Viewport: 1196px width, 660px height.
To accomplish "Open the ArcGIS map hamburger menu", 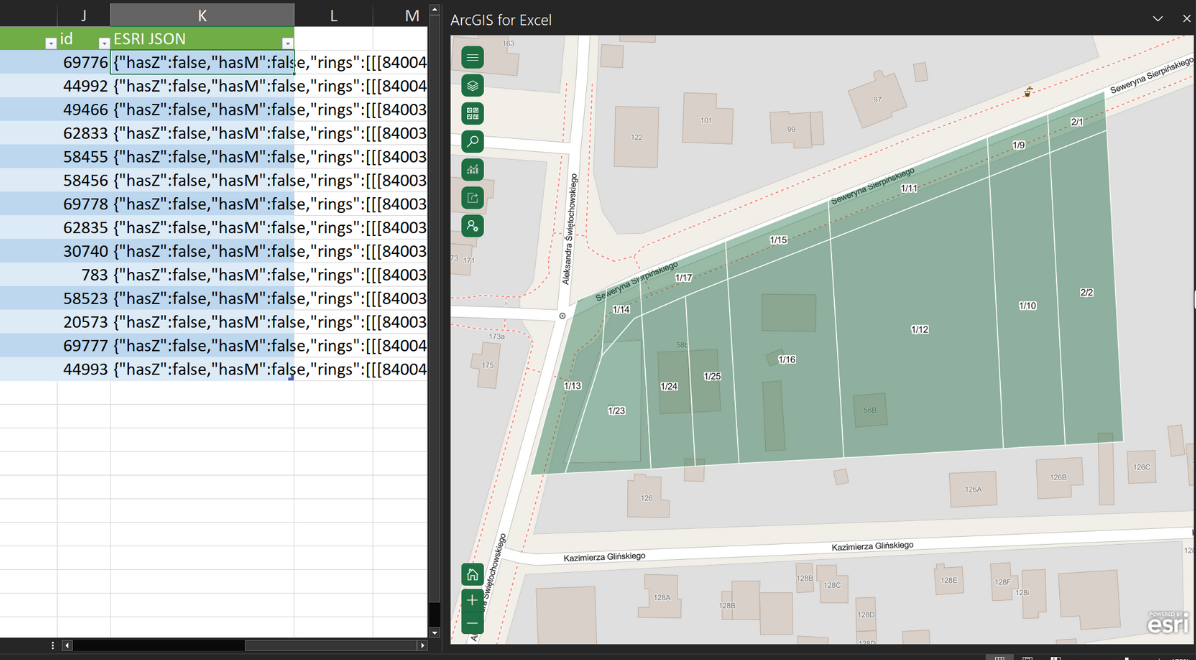I will (x=473, y=58).
